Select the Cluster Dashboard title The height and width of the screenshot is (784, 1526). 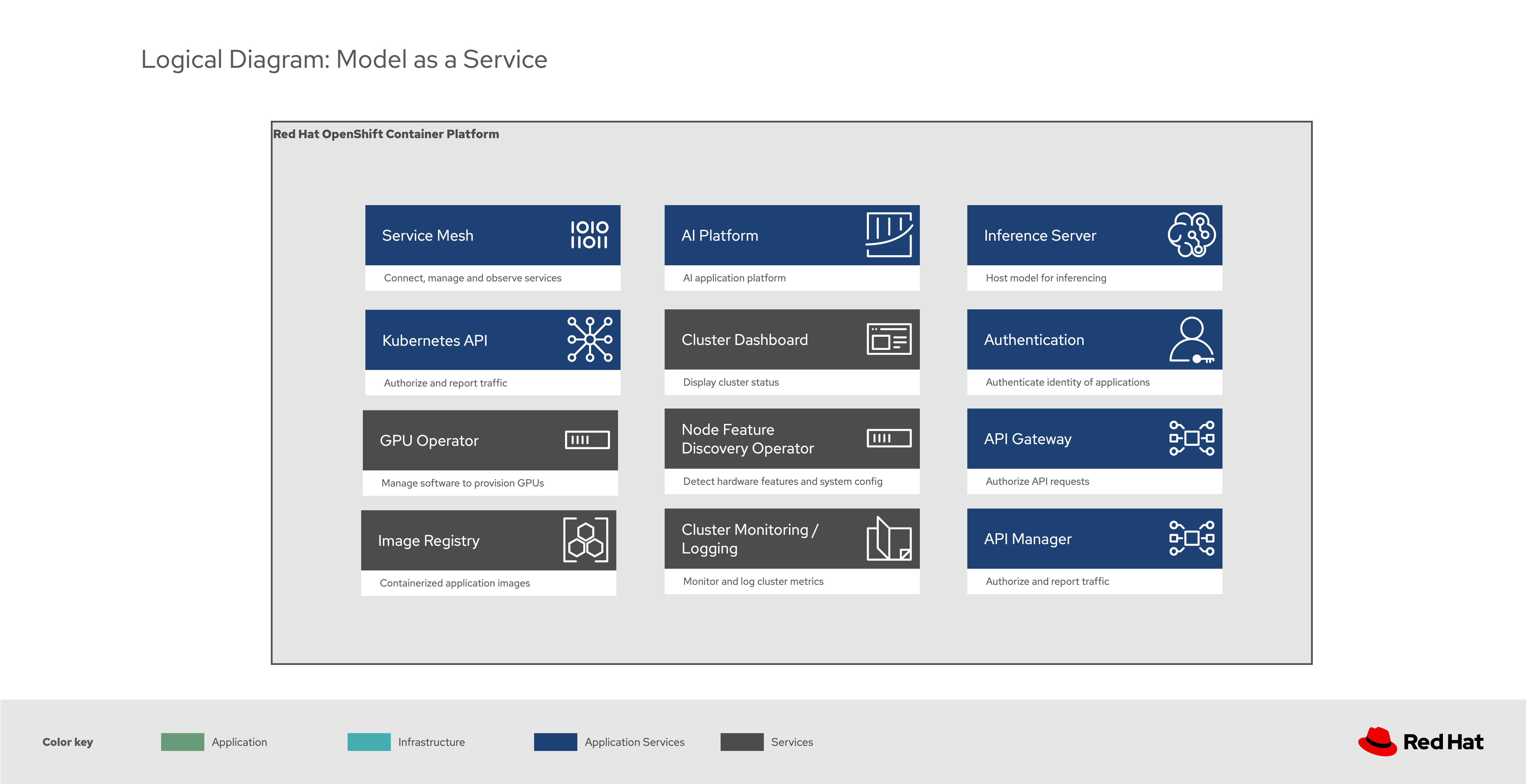coord(745,340)
